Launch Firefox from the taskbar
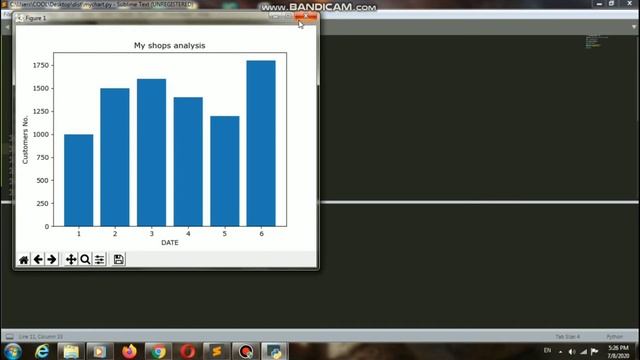Image resolution: width=640 pixels, height=360 pixels. 129,351
